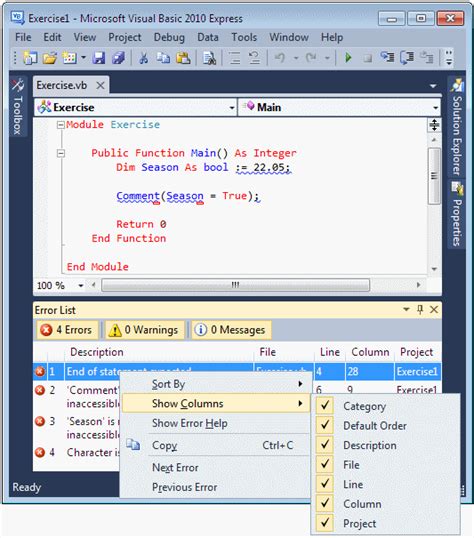Click the Step Over toolbar icon

coord(407,57)
